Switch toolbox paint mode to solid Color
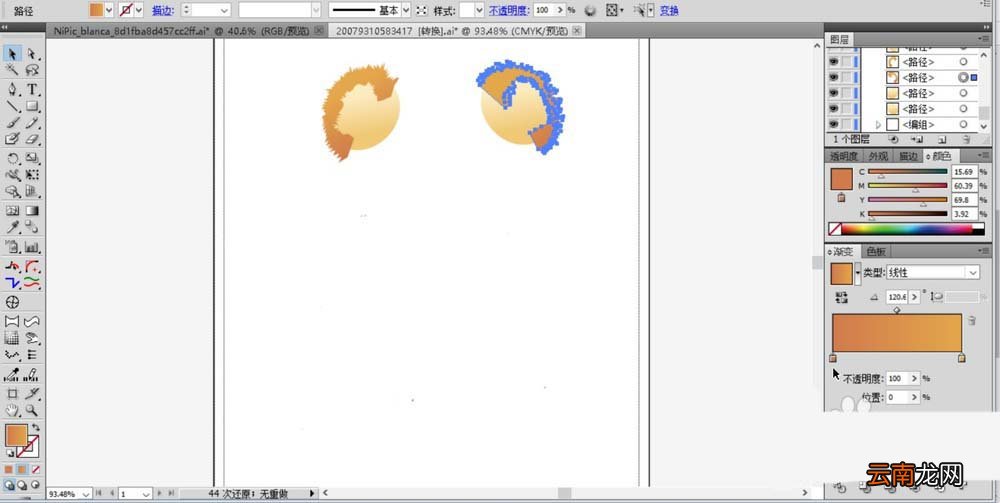Viewport: 1000px width, 503px height. tap(9, 469)
